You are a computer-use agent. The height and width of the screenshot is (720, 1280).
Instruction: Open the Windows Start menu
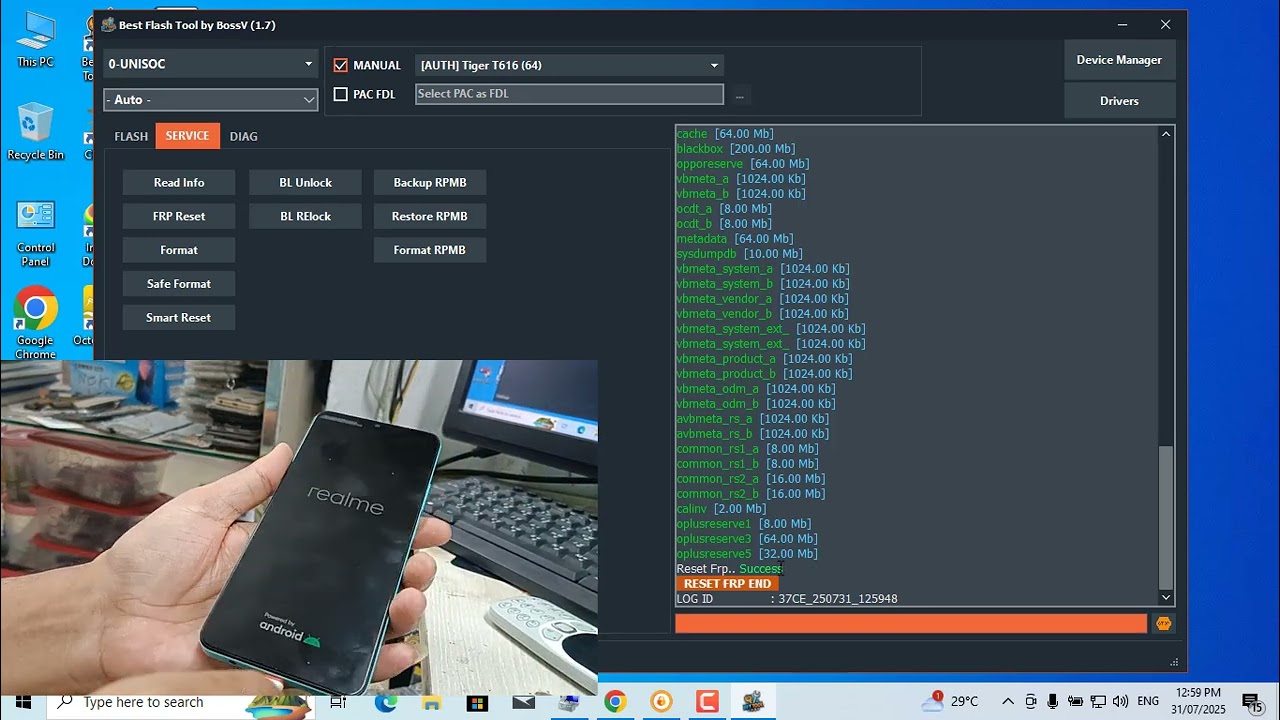coord(23,702)
